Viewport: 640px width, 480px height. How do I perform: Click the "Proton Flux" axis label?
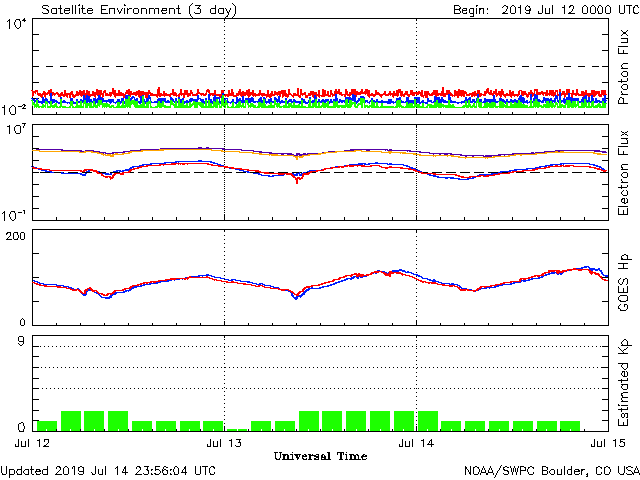623,67
